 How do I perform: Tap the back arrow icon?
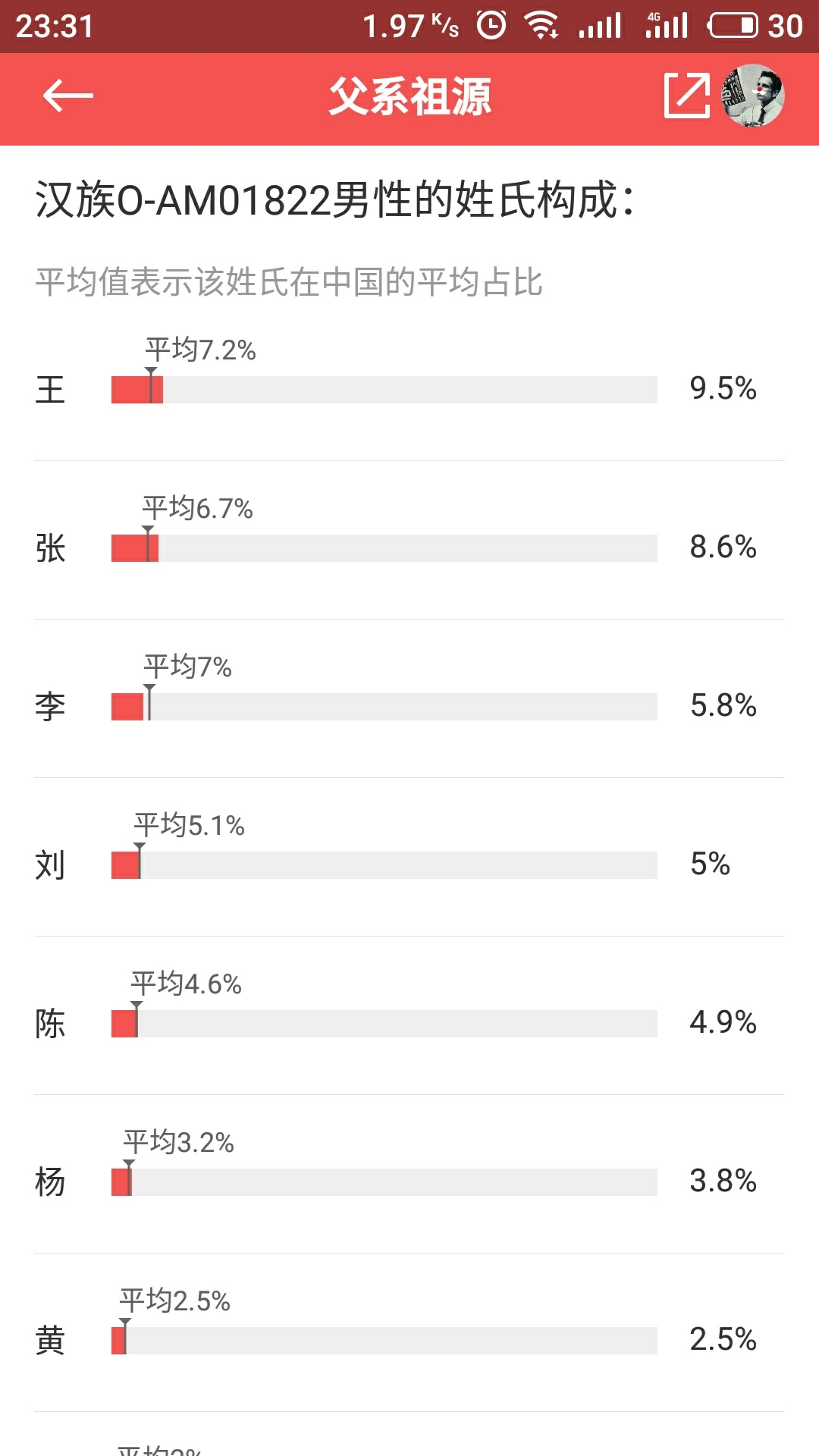pyautogui.click(x=68, y=96)
